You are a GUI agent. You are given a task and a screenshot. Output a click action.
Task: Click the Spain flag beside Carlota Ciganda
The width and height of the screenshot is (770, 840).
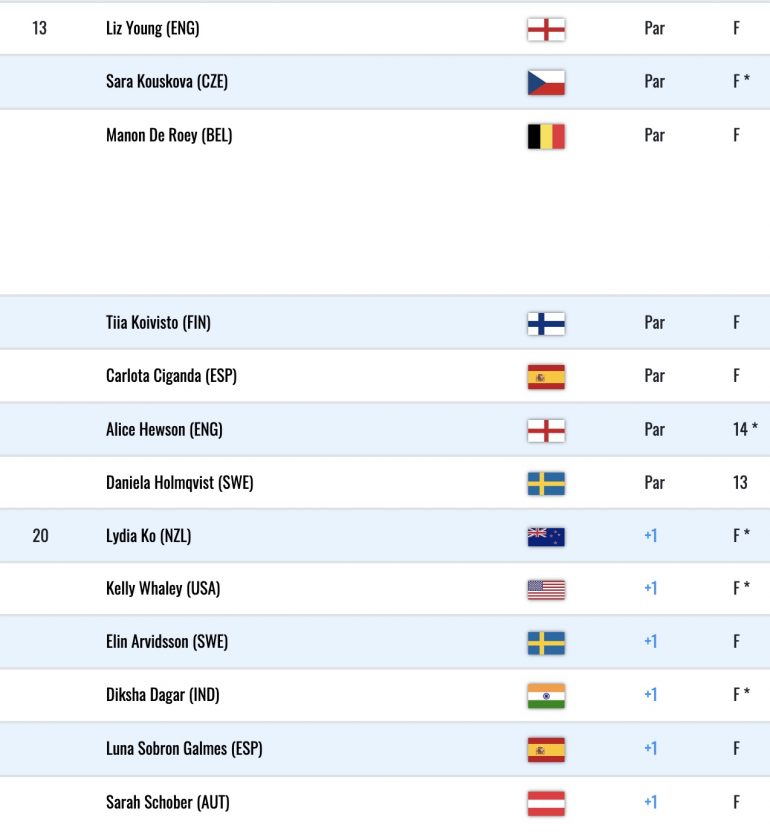(x=546, y=377)
